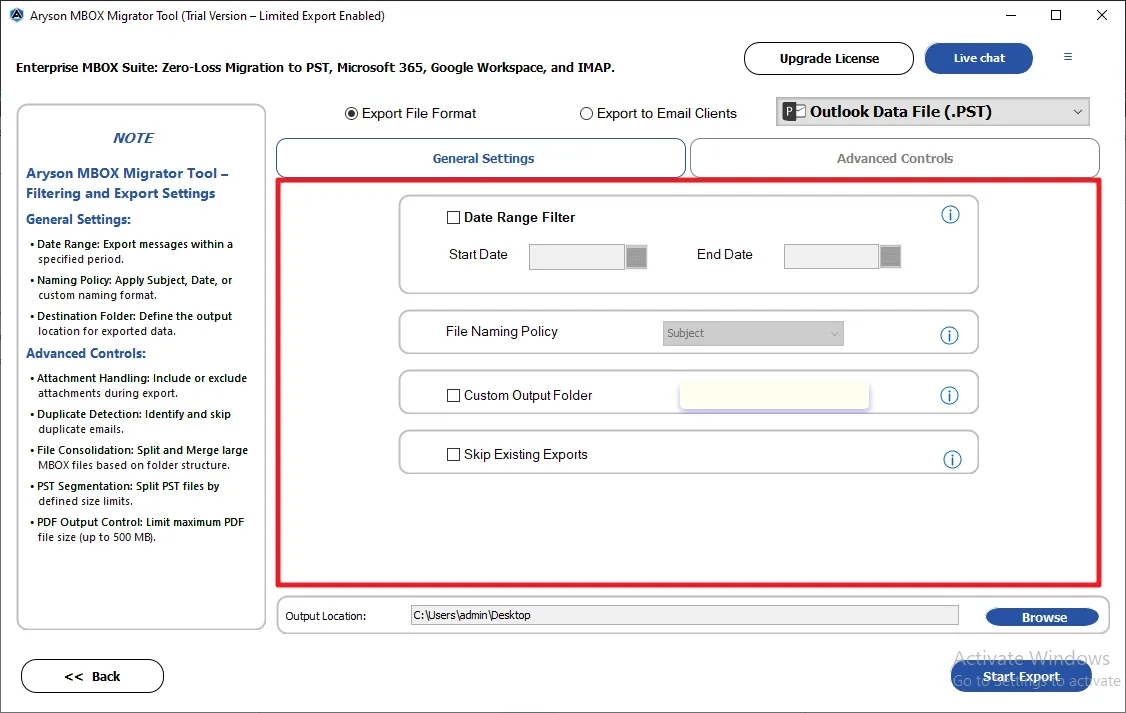Click the Start Date input field
The image size is (1126, 713).
(577, 257)
